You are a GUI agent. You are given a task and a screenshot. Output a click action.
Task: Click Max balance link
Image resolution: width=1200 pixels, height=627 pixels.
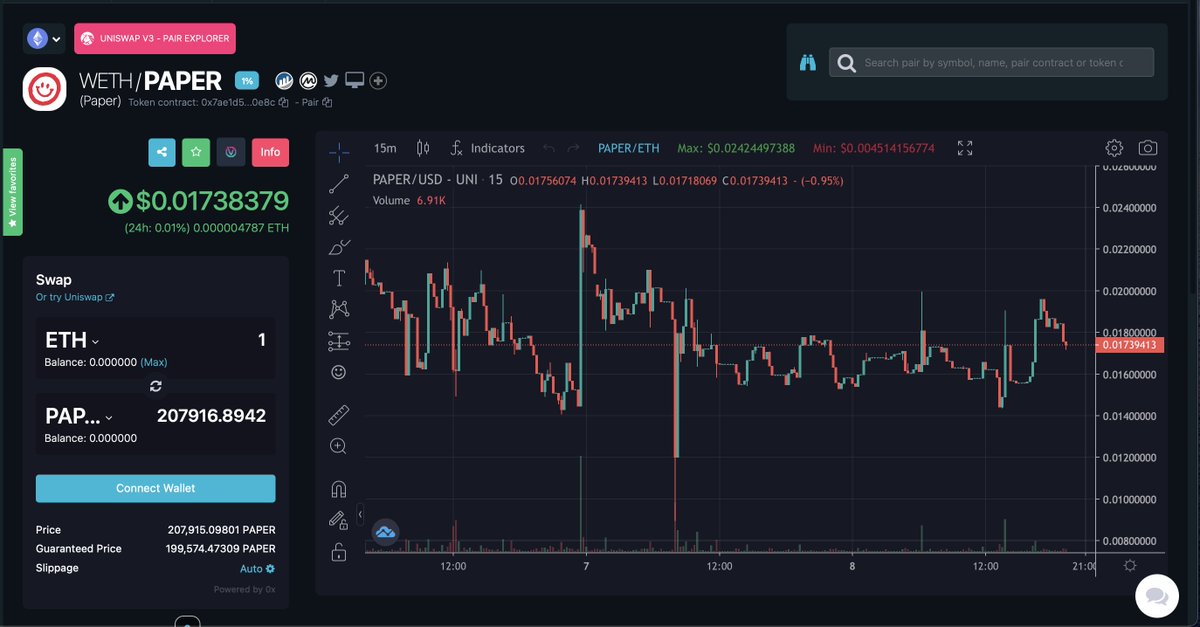click(154, 361)
